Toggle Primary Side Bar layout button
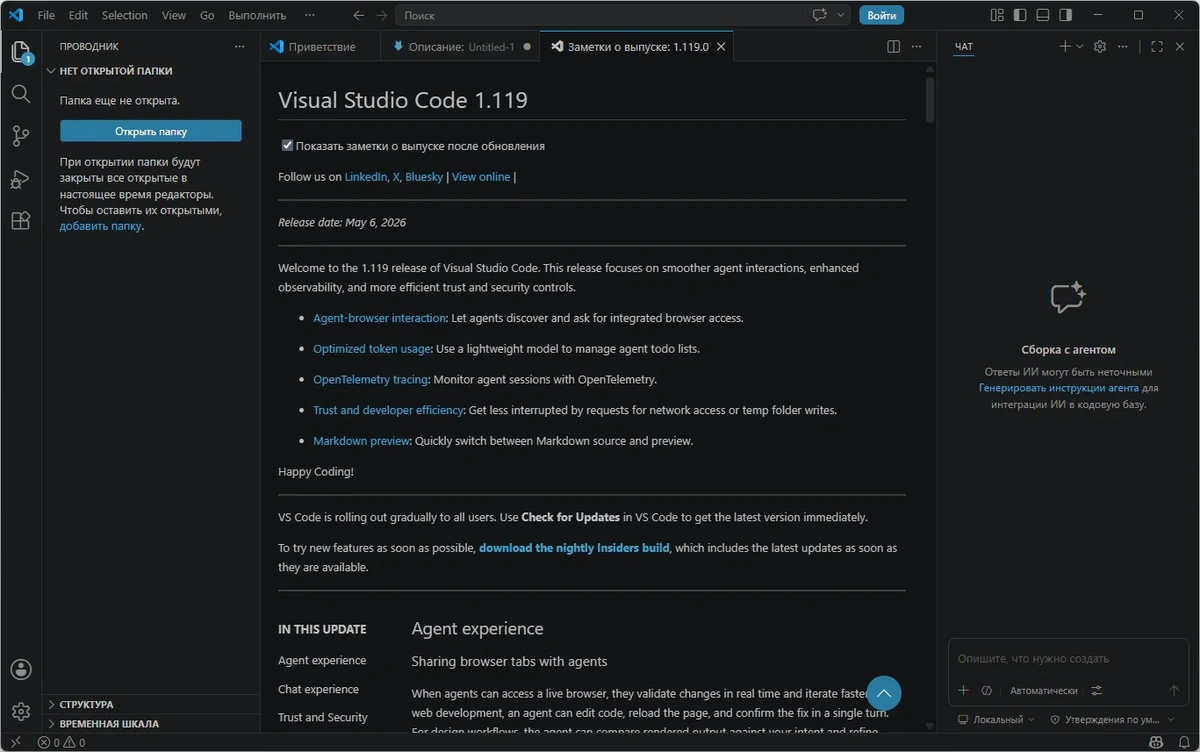 [x=1020, y=15]
